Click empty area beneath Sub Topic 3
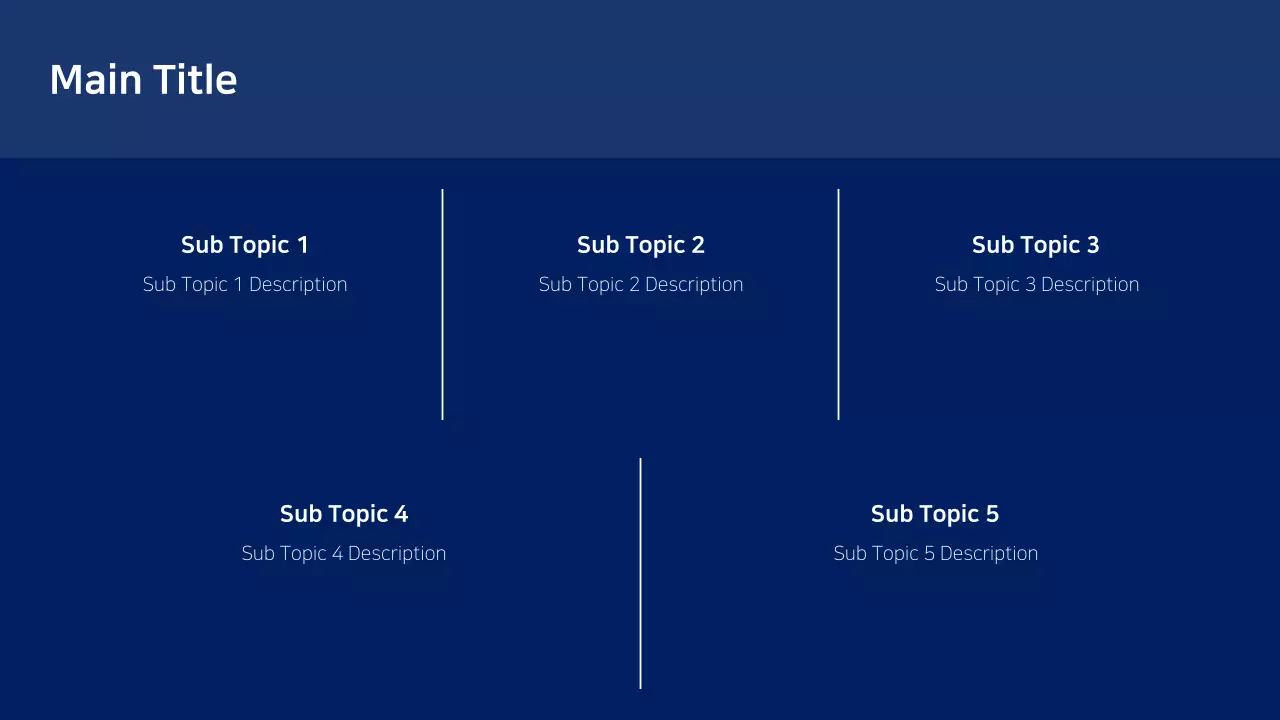 [x=1035, y=370]
